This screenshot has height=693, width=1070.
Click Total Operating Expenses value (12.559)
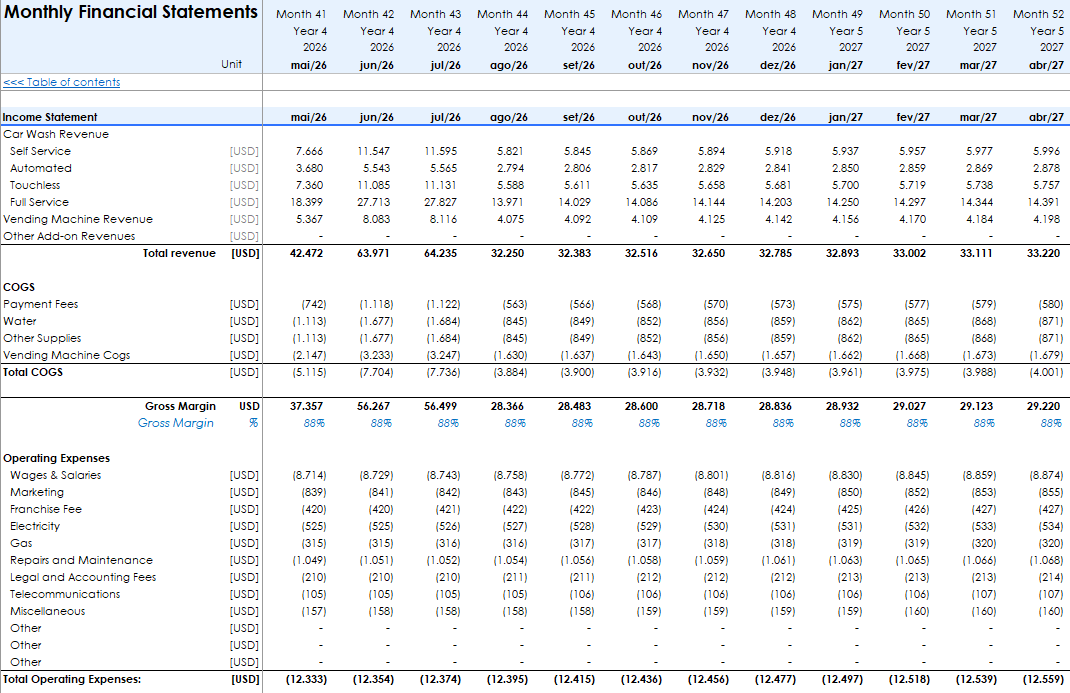pos(1042,679)
